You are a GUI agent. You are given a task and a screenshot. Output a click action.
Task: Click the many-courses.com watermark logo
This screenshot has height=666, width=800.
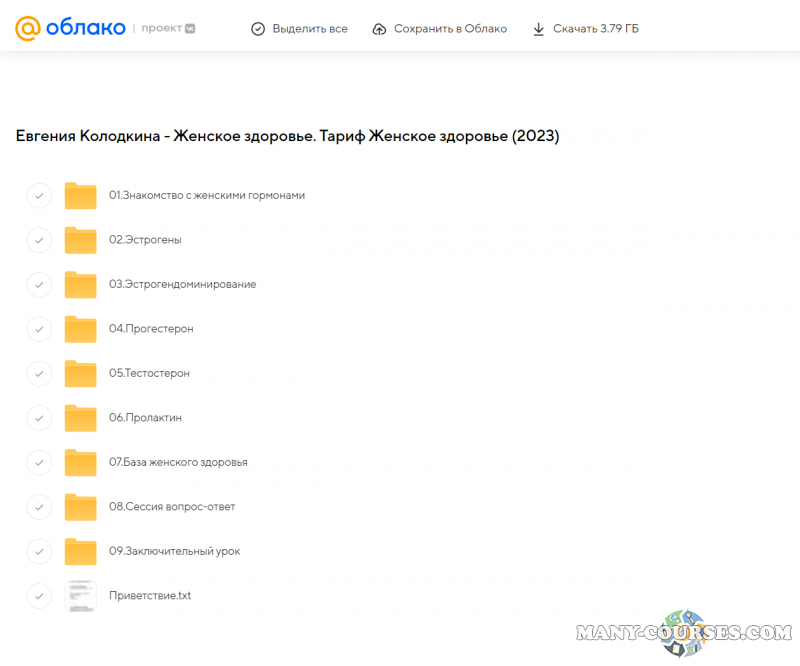point(685,633)
